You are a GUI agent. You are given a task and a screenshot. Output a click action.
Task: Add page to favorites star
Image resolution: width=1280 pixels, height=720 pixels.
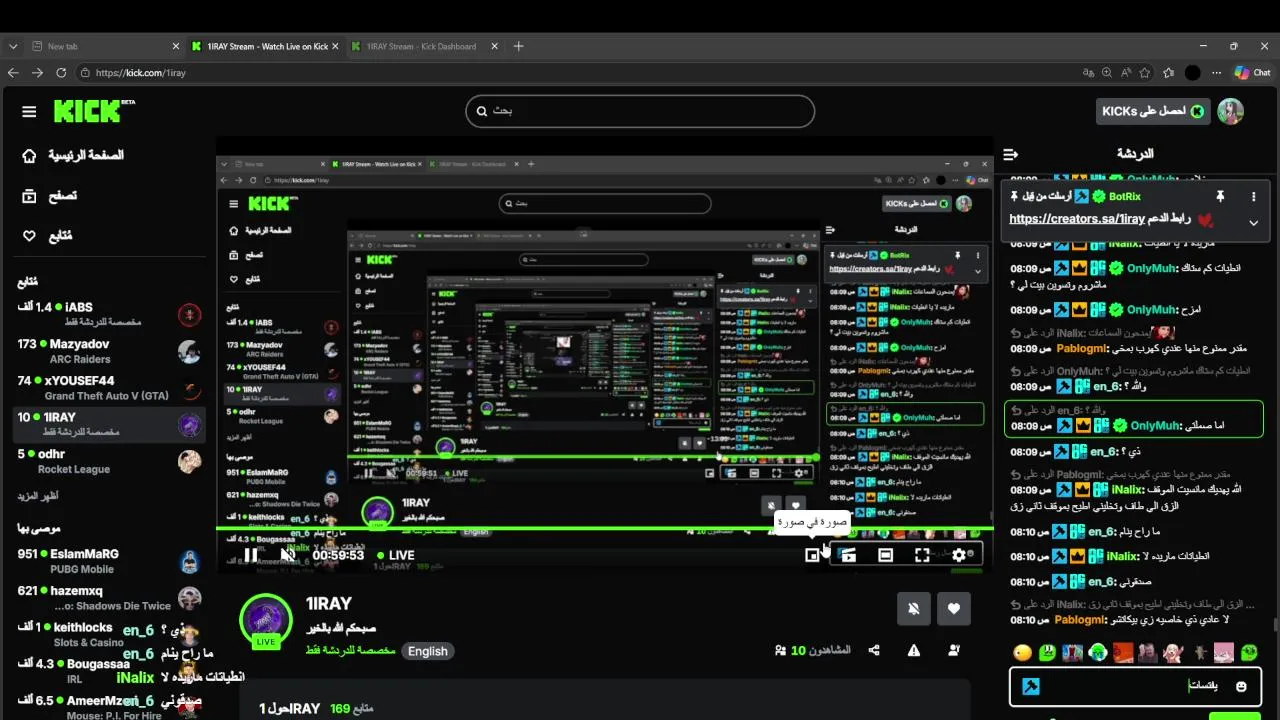[x=1144, y=73]
